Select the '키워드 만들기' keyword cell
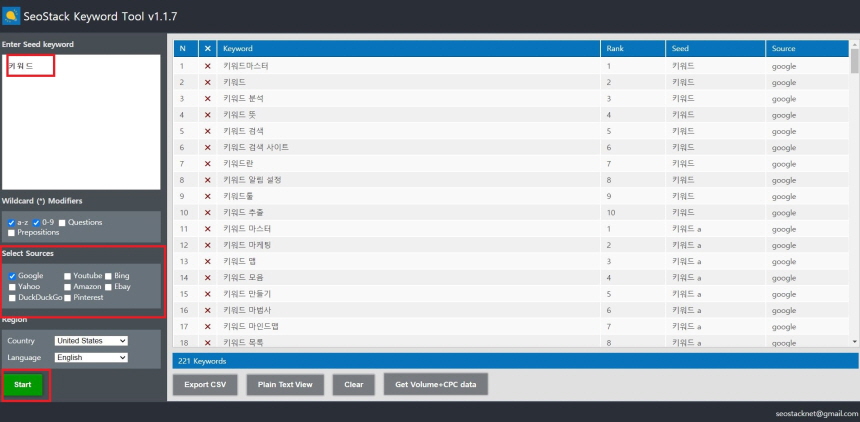 [x=409, y=294]
